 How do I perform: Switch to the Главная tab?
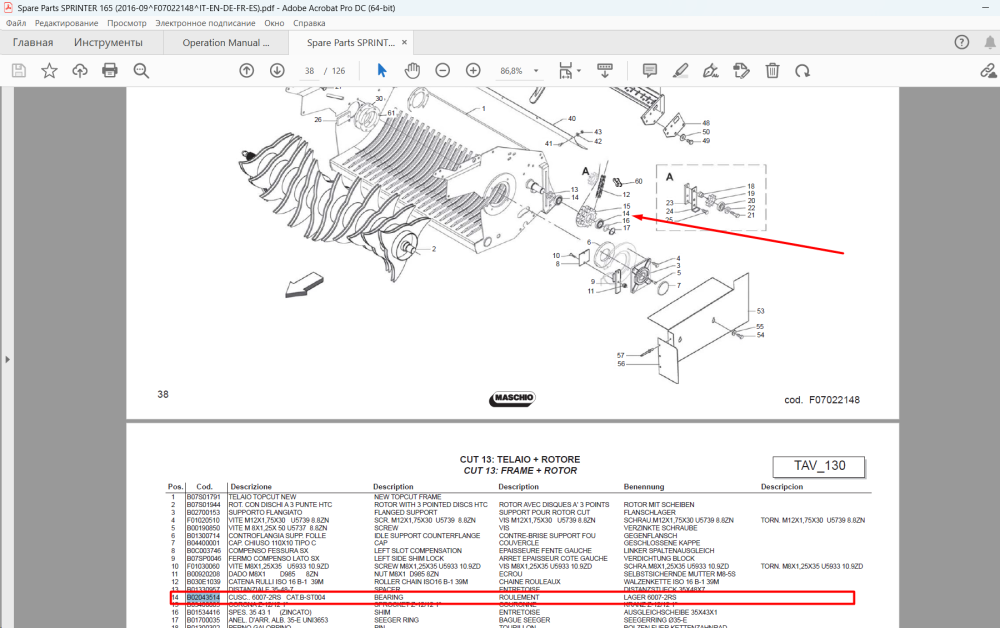click(33, 43)
